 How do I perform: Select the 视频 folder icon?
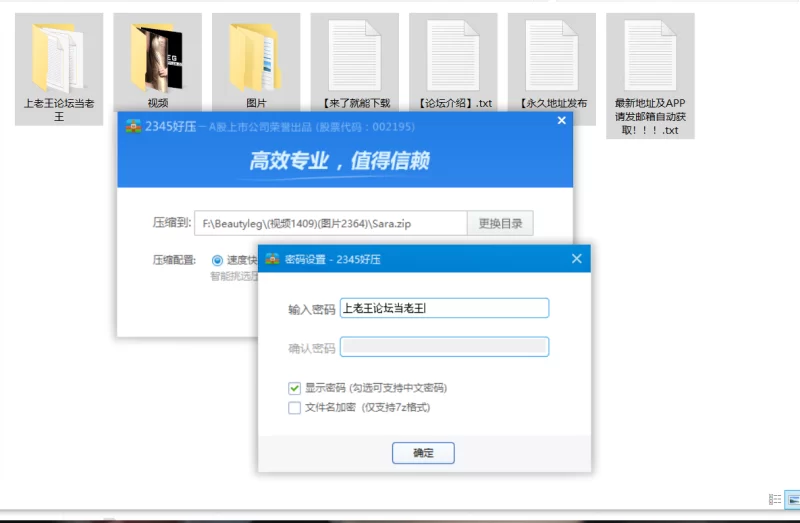tap(157, 58)
